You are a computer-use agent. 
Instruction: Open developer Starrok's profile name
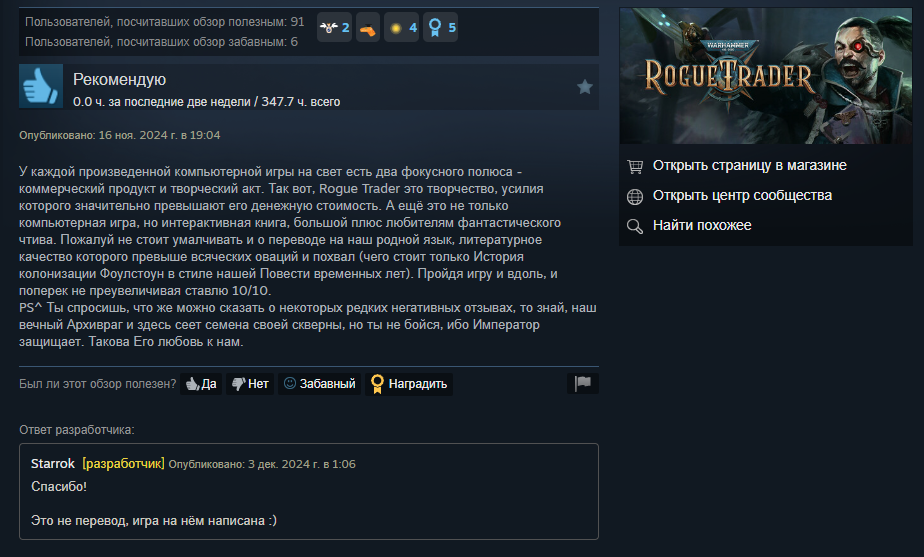pyautogui.click(x=52, y=464)
